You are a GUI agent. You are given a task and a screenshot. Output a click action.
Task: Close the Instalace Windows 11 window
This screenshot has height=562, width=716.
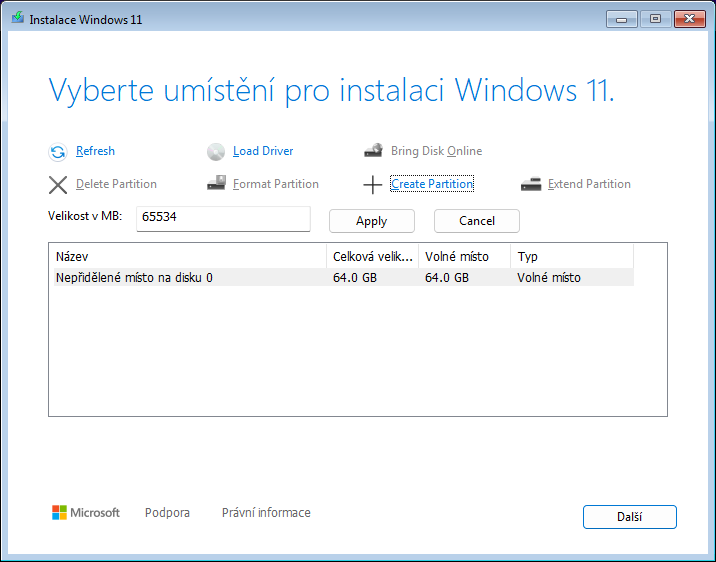tap(690, 19)
